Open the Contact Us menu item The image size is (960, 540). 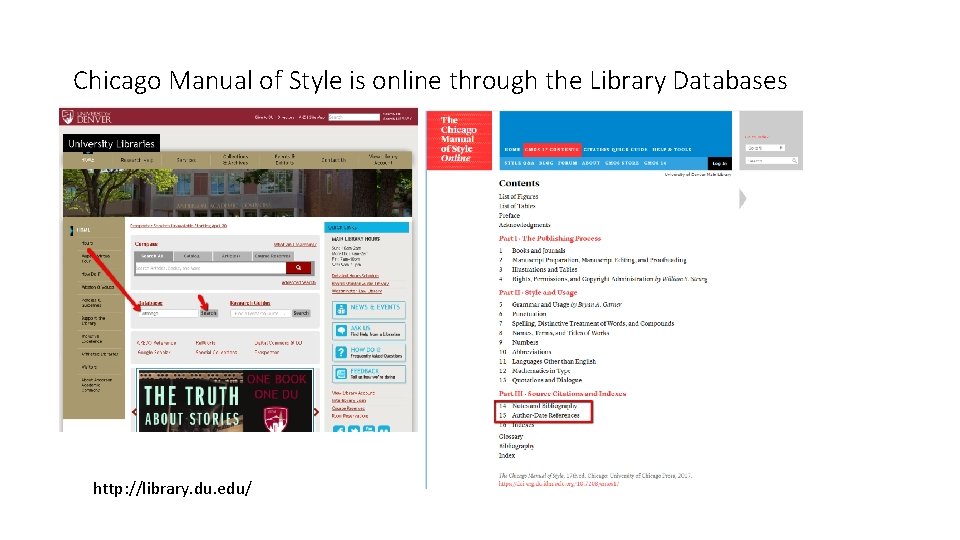pyautogui.click(x=334, y=160)
